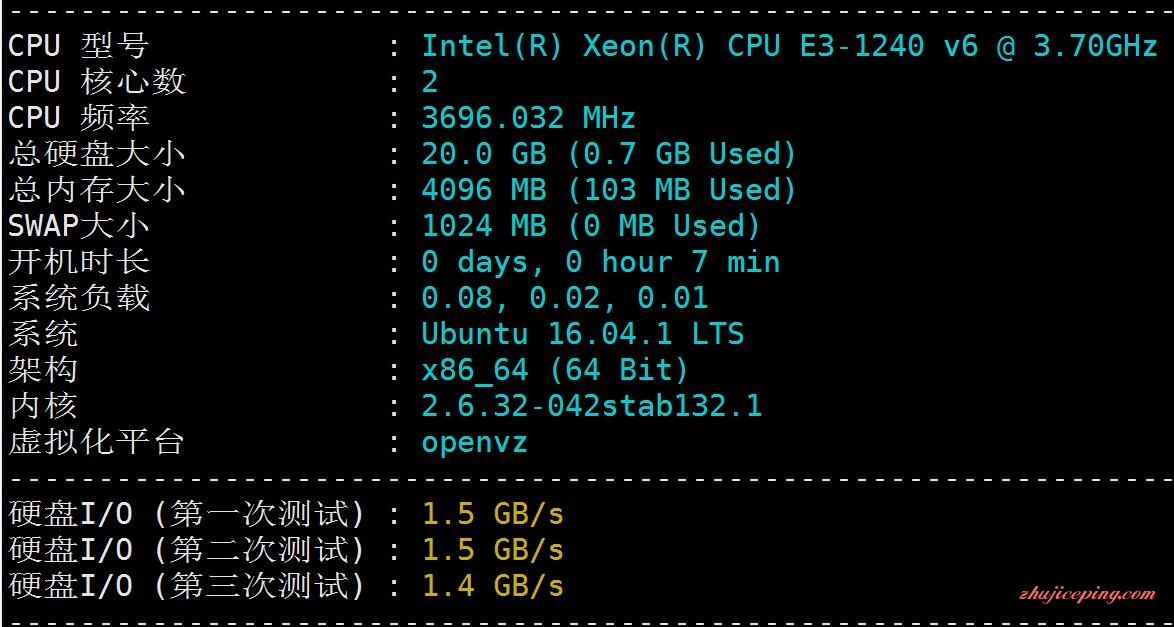Click the CPU model value Intel Xeon E3-1240
Screen dimensions: 1174x627
coord(791,46)
